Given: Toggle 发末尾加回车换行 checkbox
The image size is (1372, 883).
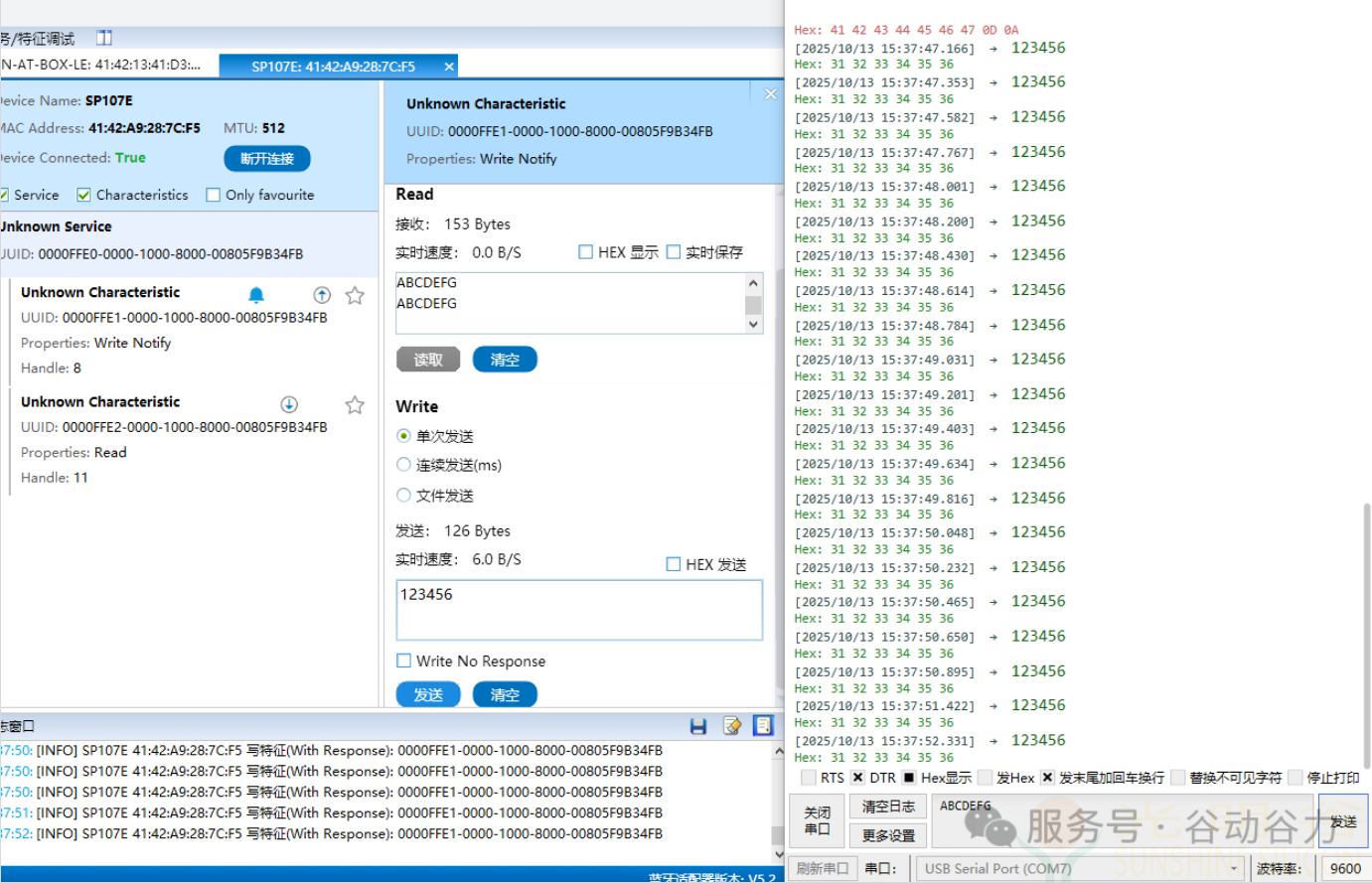Looking at the screenshot, I should (x=1047, y=778).
